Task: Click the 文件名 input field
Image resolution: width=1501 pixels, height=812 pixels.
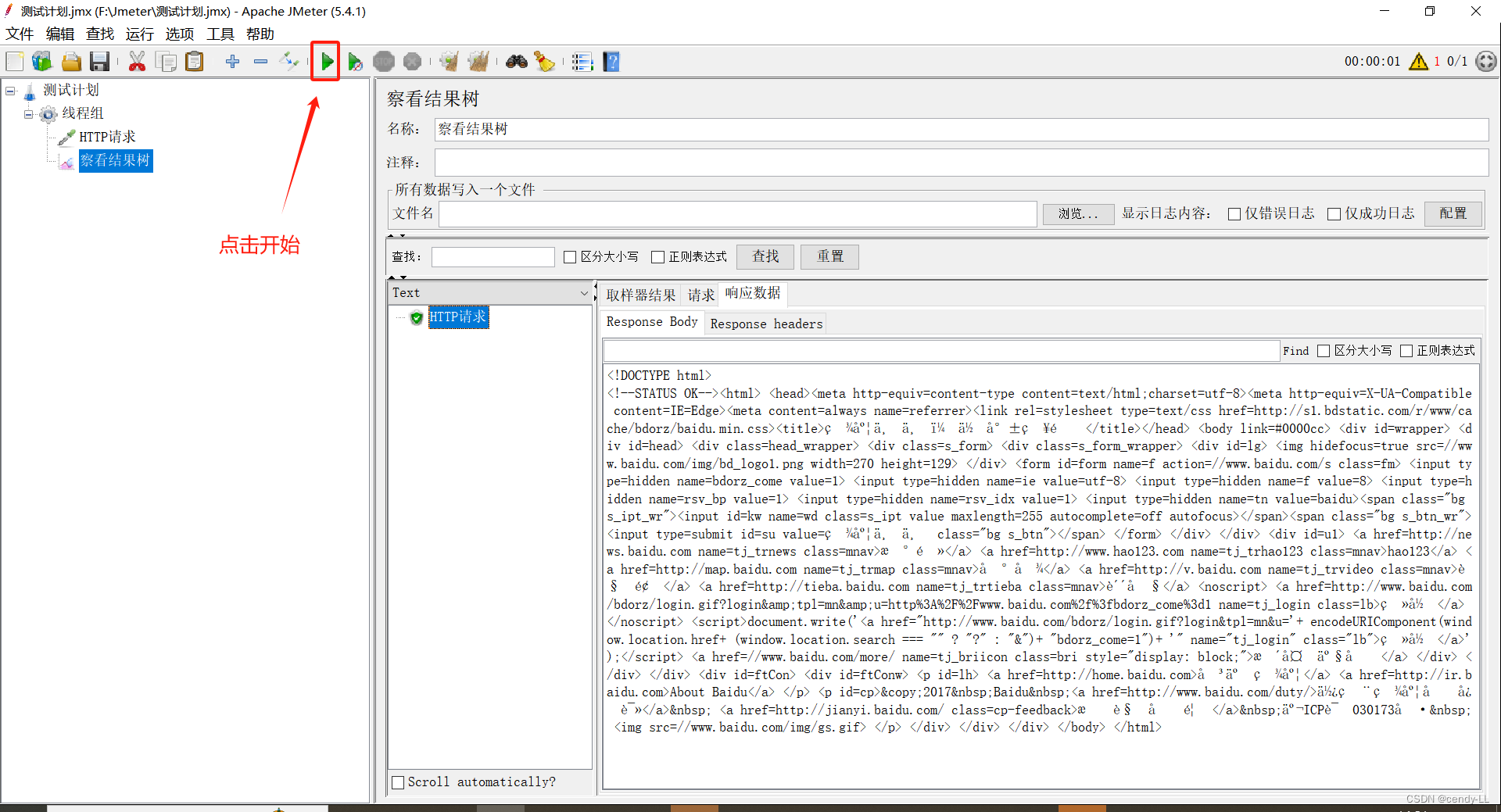Action: tap(738, 213)
